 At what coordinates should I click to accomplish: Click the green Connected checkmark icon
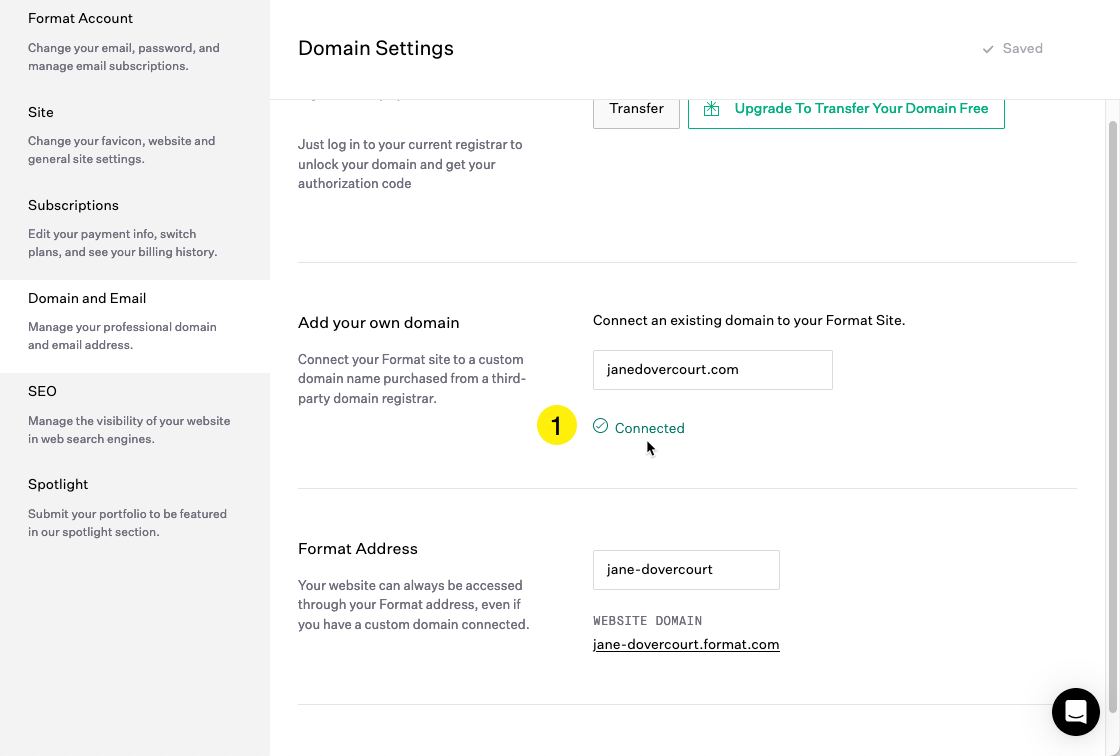click(x=600, y=426)
